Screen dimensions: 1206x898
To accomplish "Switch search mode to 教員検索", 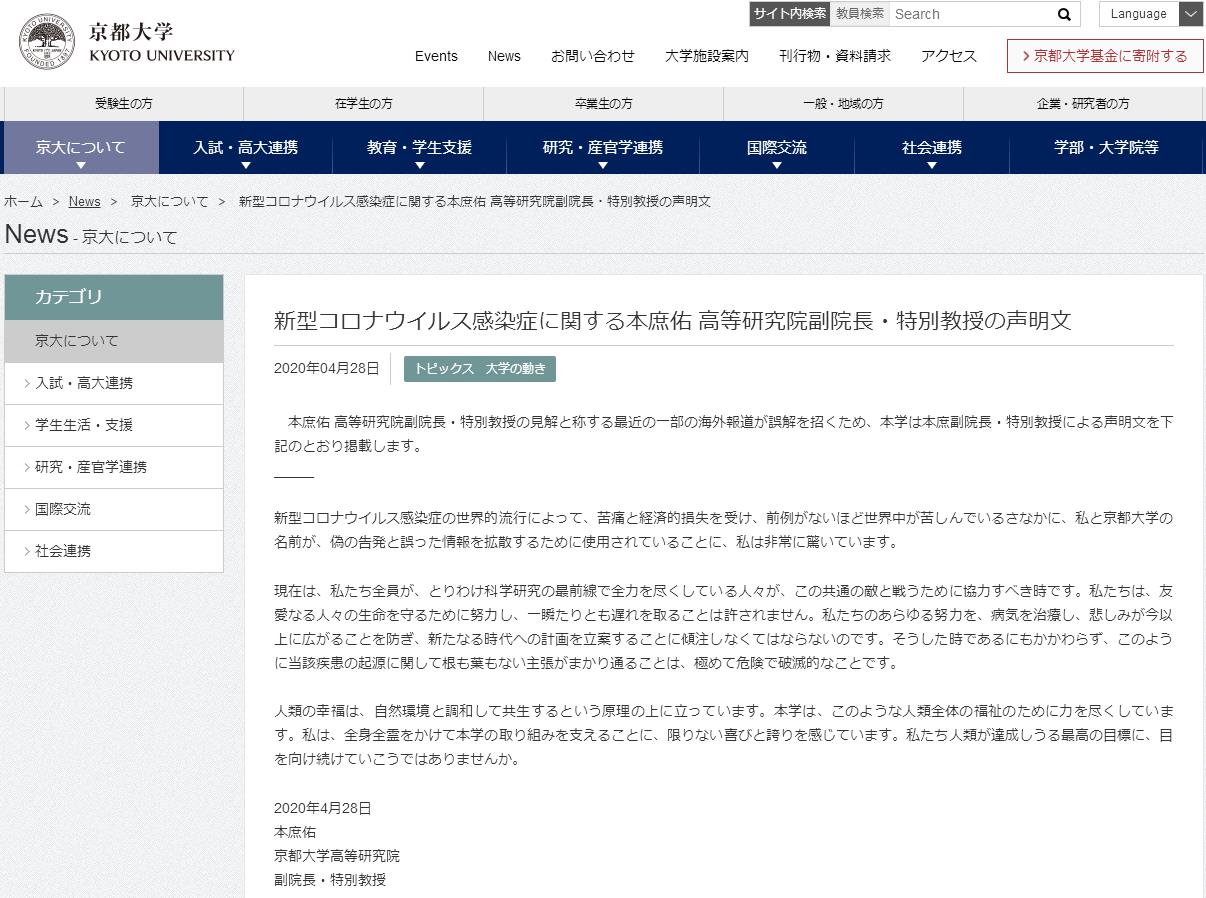I will click(859, 14).
